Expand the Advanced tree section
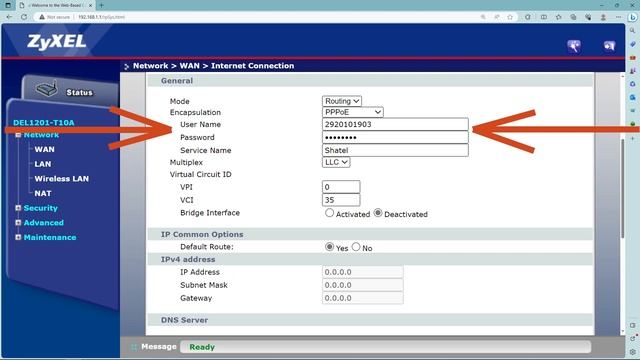This screenshot has height=360, width=640. point(18,222)
